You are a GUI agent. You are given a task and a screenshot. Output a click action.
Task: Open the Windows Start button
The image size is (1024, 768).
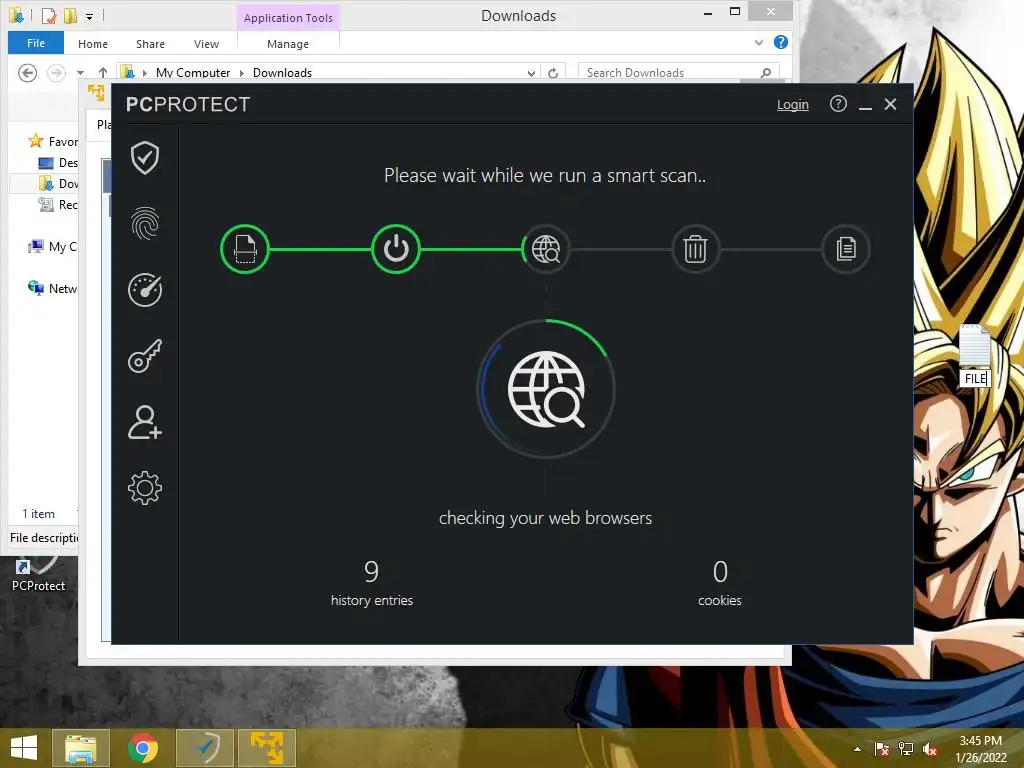tap(24, 747)
